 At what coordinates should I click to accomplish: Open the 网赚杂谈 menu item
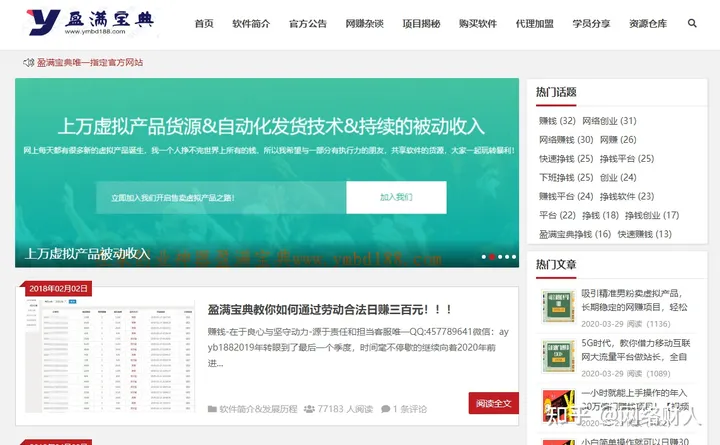pos(365,23)
